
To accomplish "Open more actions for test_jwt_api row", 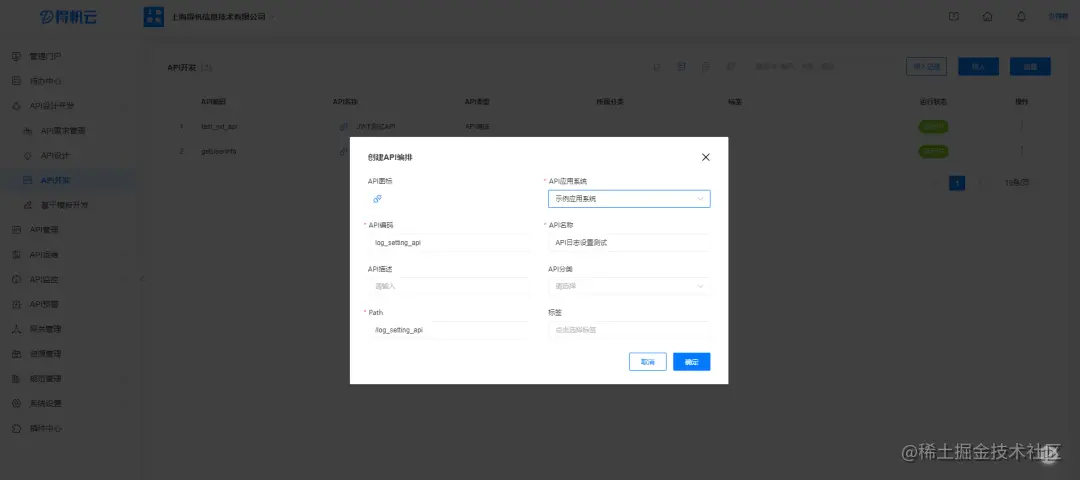I will 1021,126.
